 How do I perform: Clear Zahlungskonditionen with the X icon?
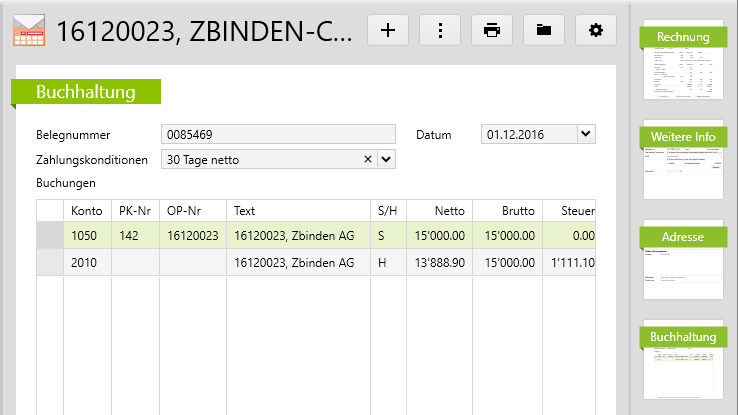pos(367,159)
